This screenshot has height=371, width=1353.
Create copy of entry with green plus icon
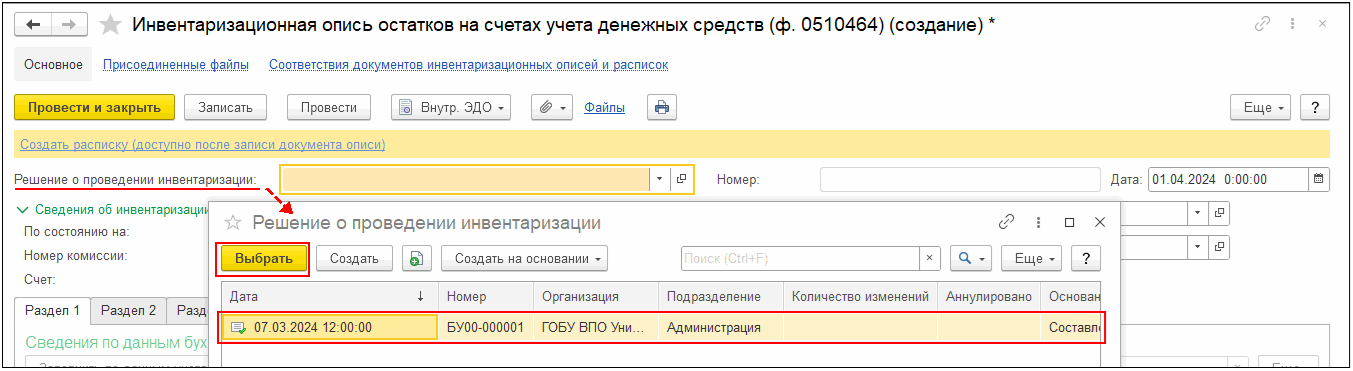(417, 258)
